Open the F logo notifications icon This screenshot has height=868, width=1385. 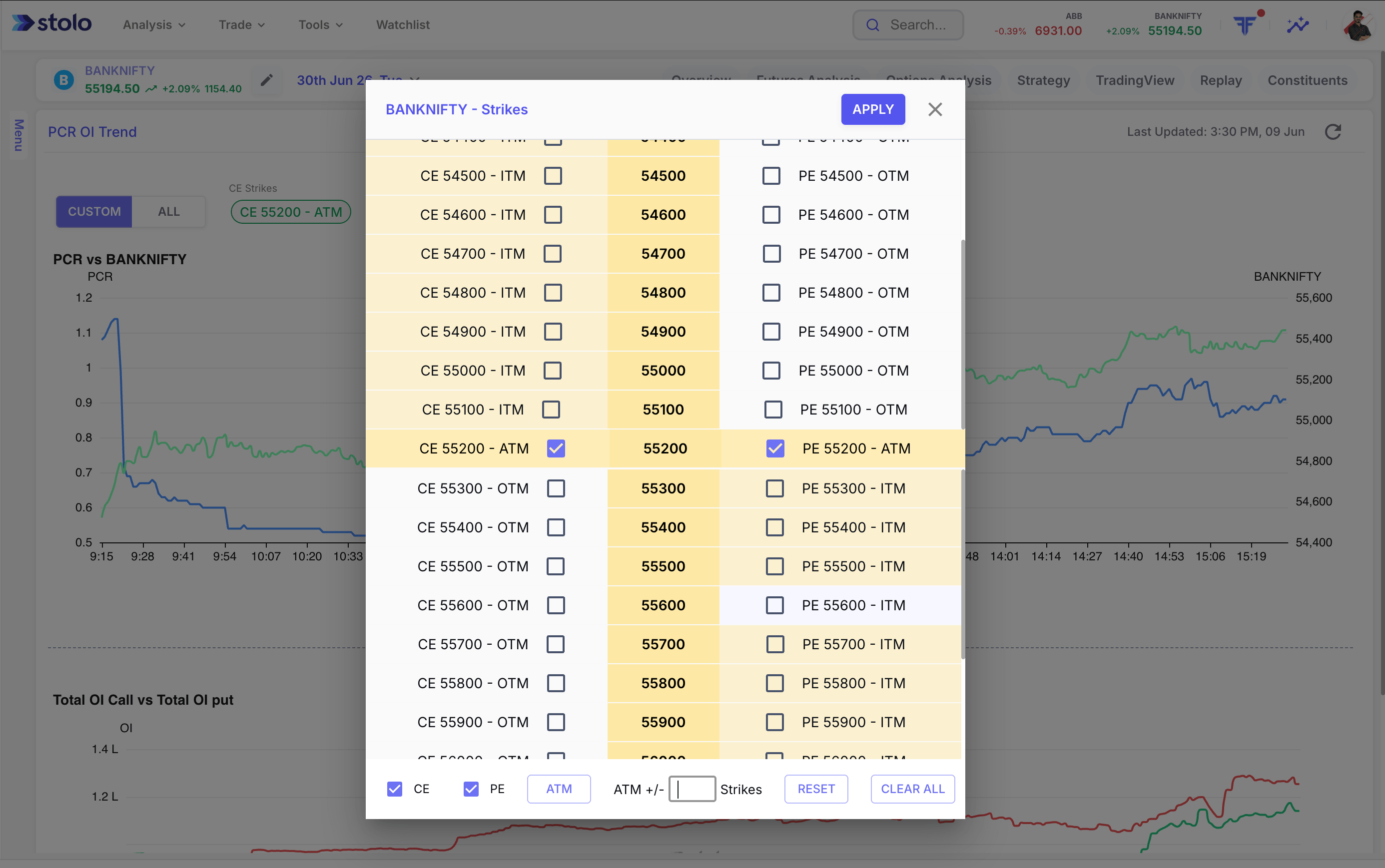pyautogui.click(x=1245, y=24)
